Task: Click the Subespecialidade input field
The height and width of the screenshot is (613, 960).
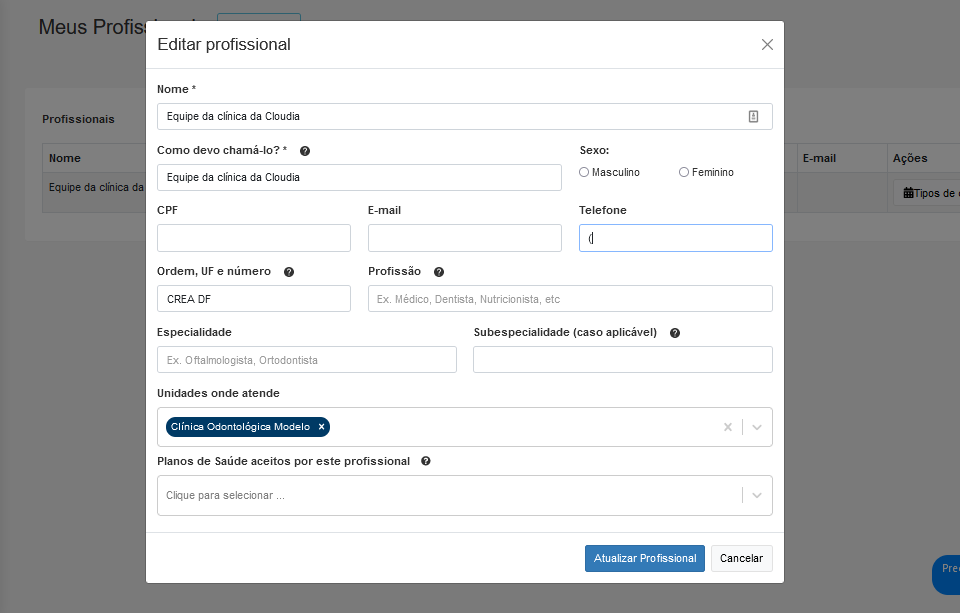Action: [623, 360]
